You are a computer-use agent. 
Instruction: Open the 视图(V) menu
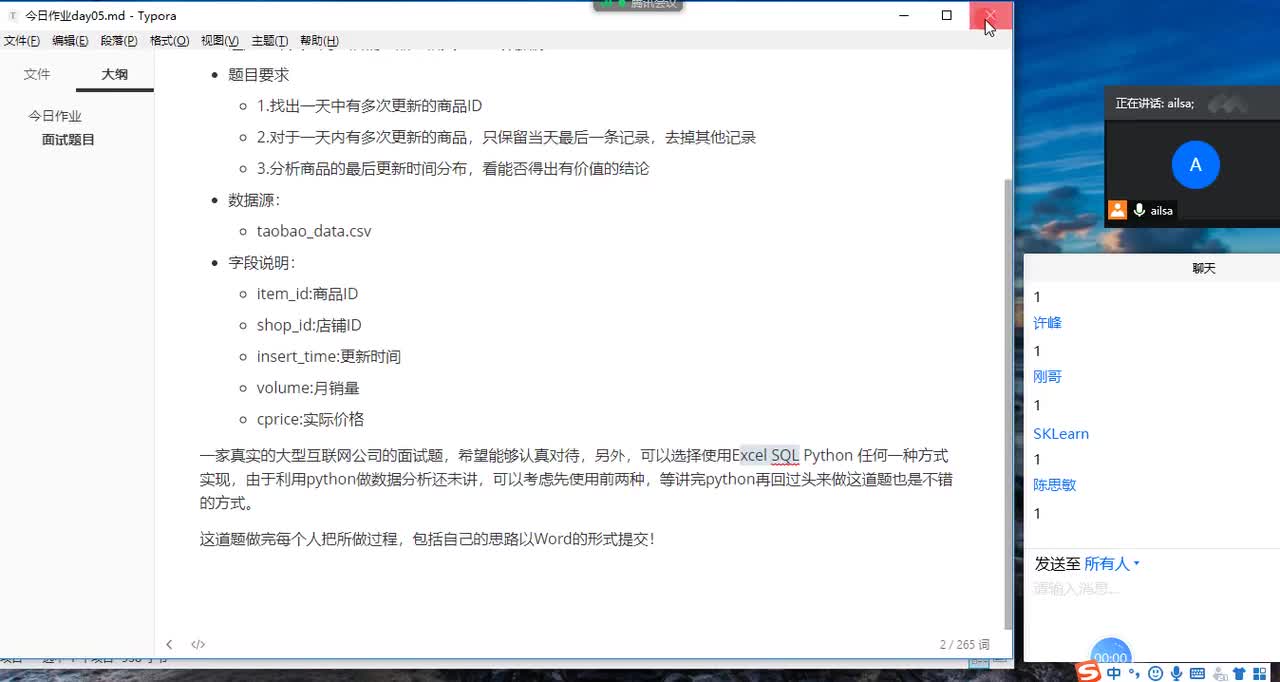[220, 41]
